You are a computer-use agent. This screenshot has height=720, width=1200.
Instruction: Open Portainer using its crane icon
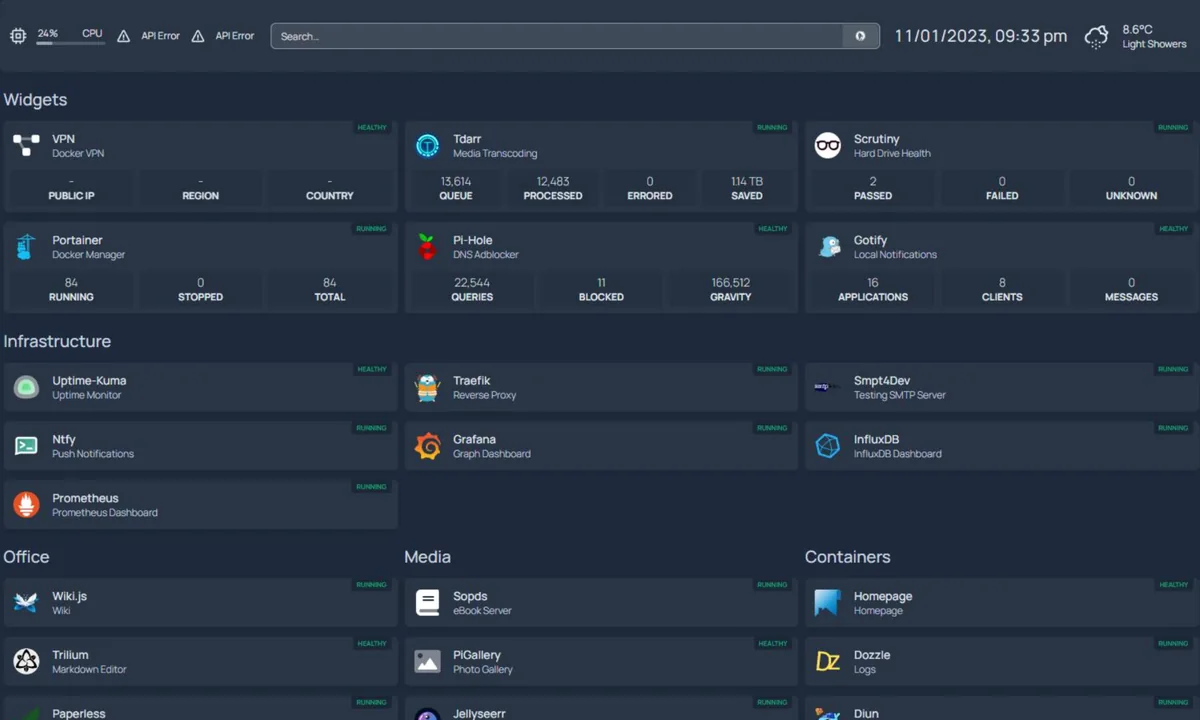(26, 247)
